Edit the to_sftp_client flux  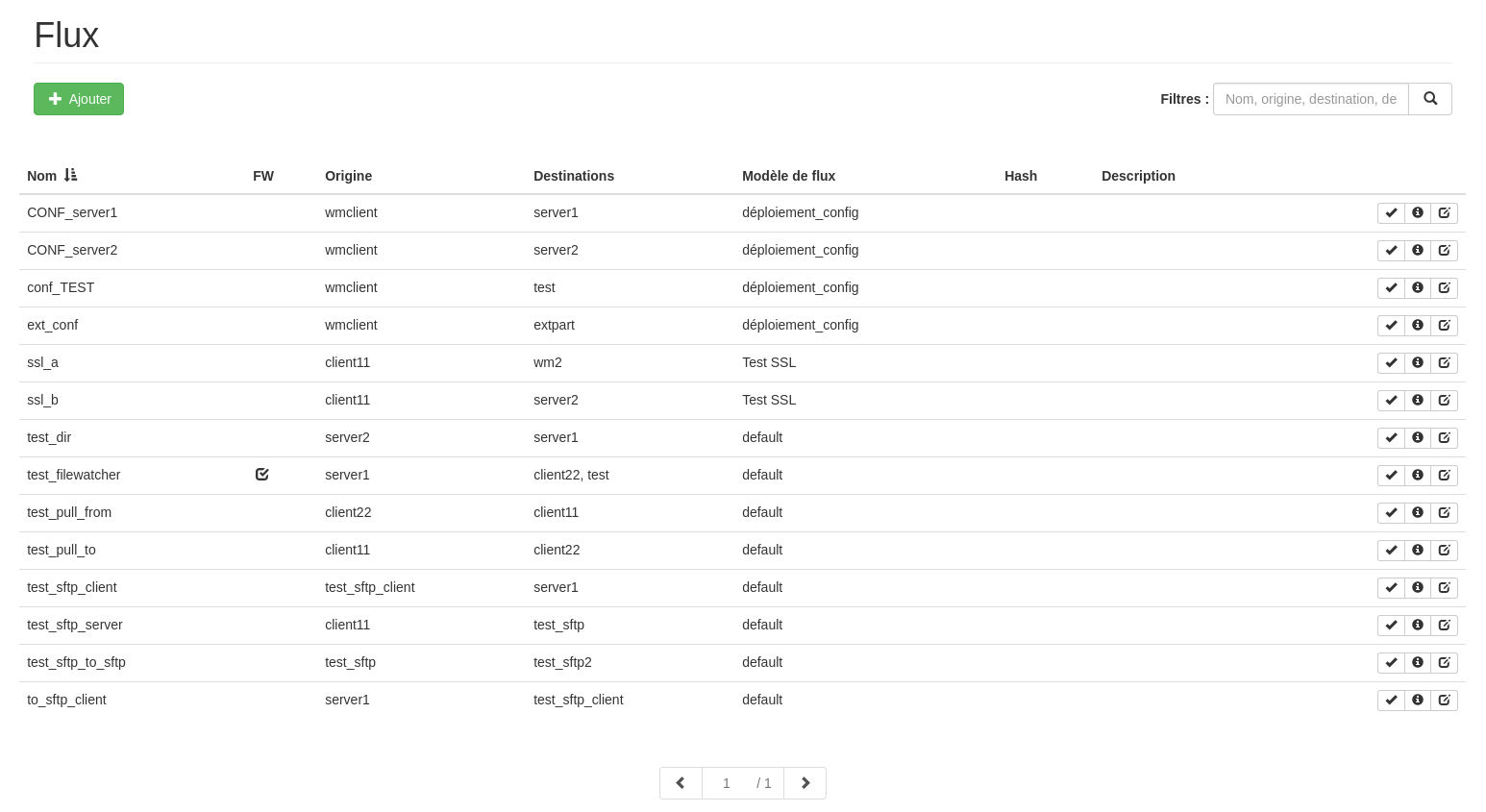coord(1445,701)
